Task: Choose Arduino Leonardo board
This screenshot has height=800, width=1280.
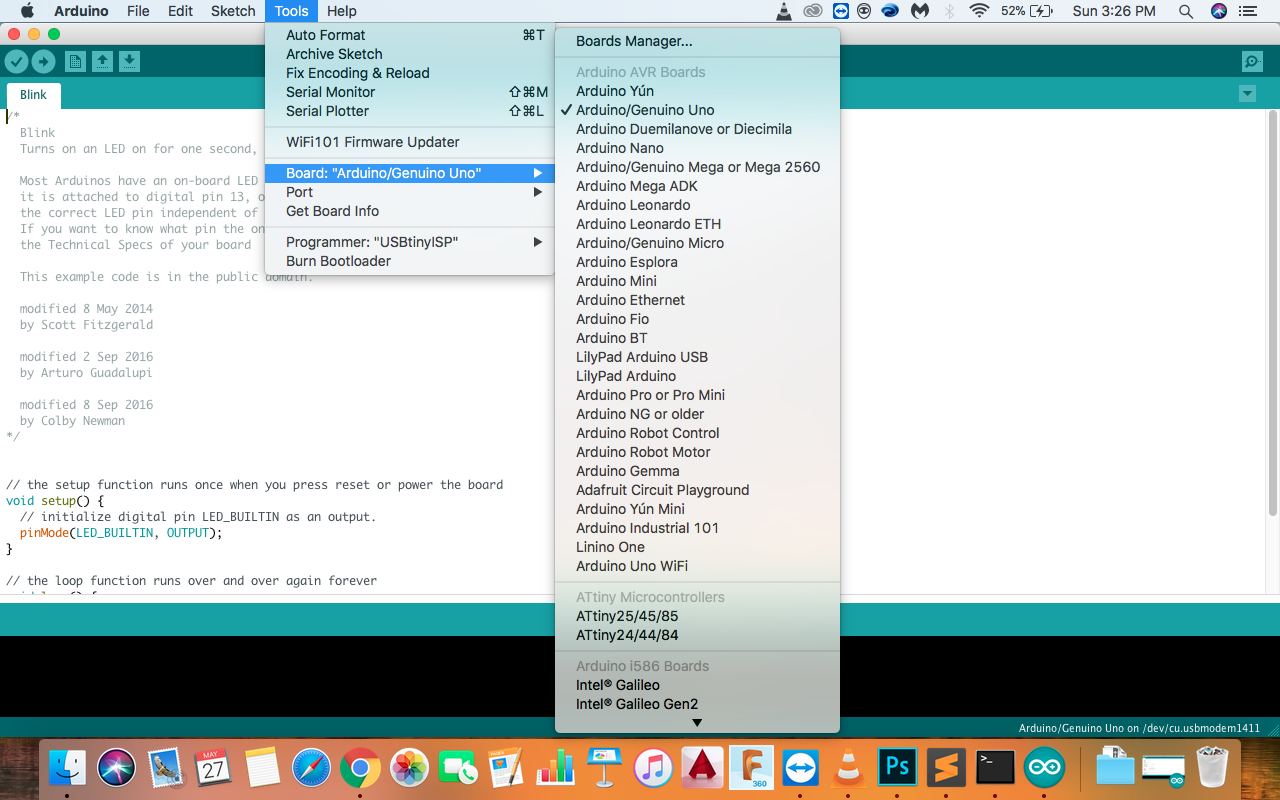Action: [697, 205]
